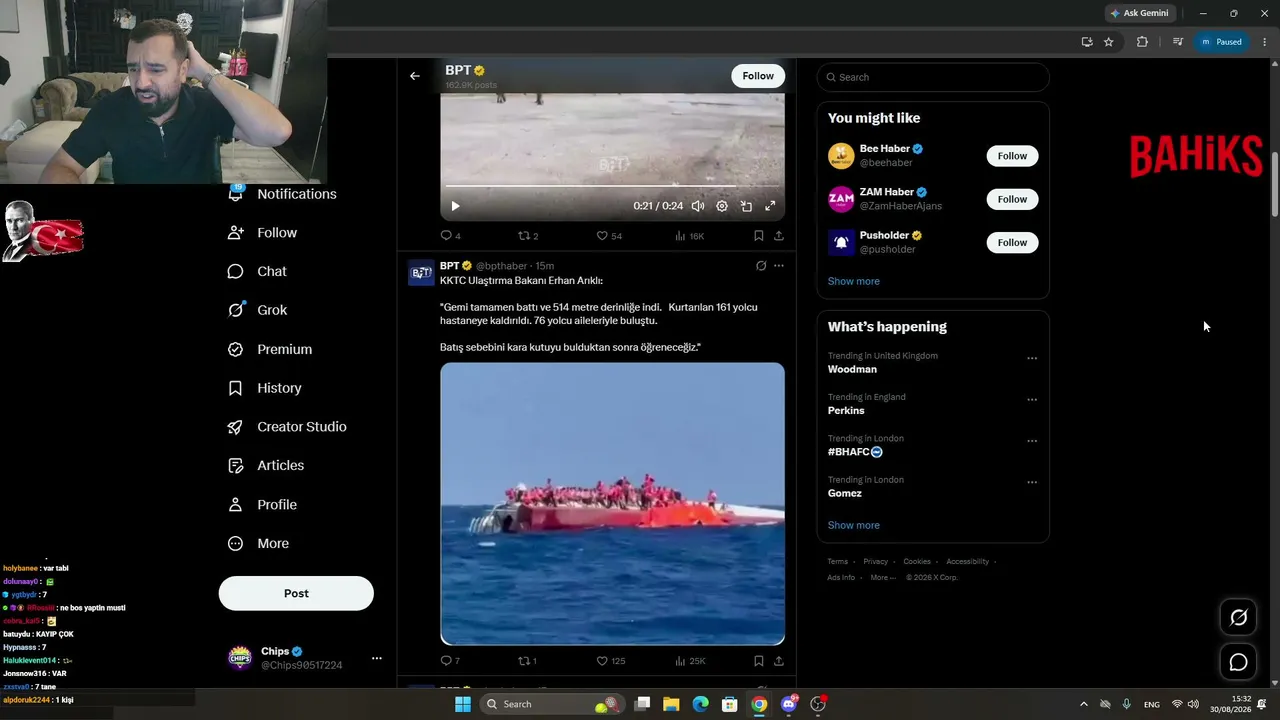
Task: Bookmark the ship post with 125 likes
Action: [759, 661]
